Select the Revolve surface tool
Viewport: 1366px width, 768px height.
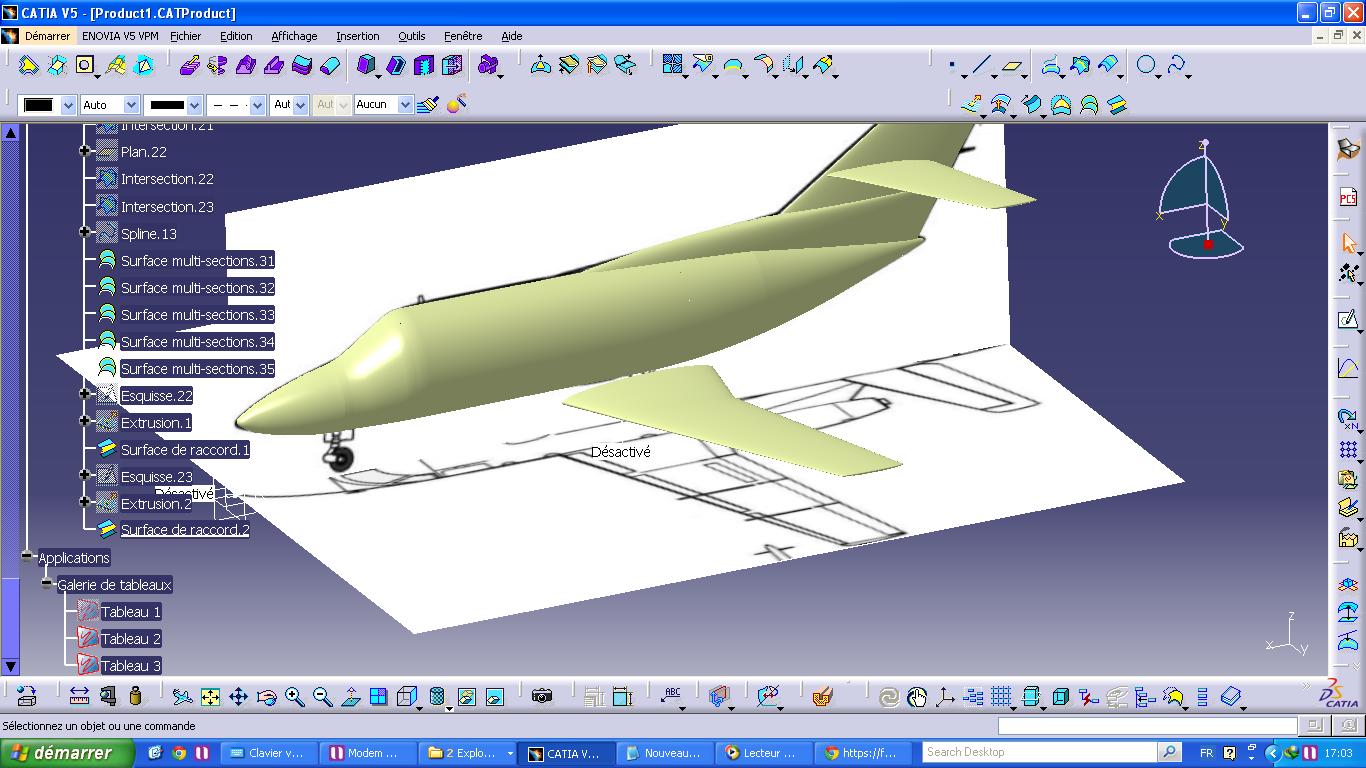tap(217, 66)
